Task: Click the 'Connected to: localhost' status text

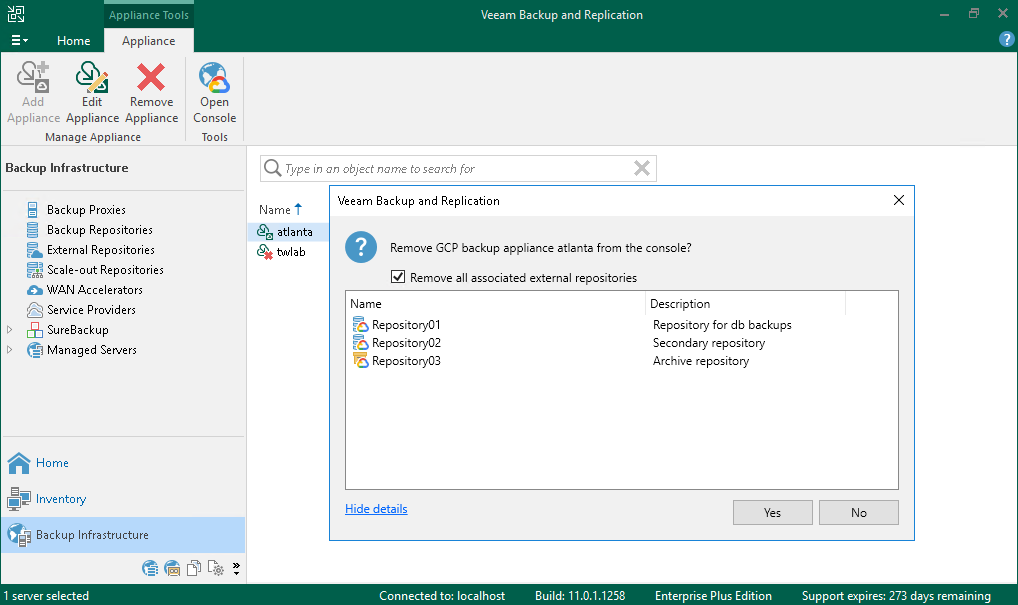Action: pos(442,596)
